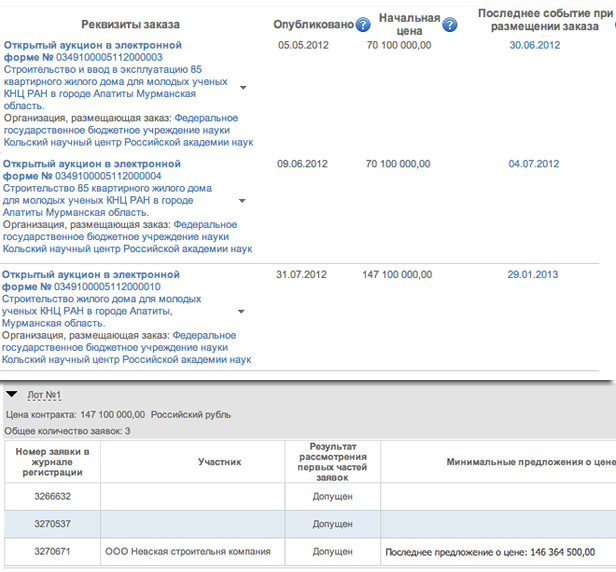The image size is (616, 572).
Task: Click Номер заявки в журнале регистрации header
Action: [52, 462]
